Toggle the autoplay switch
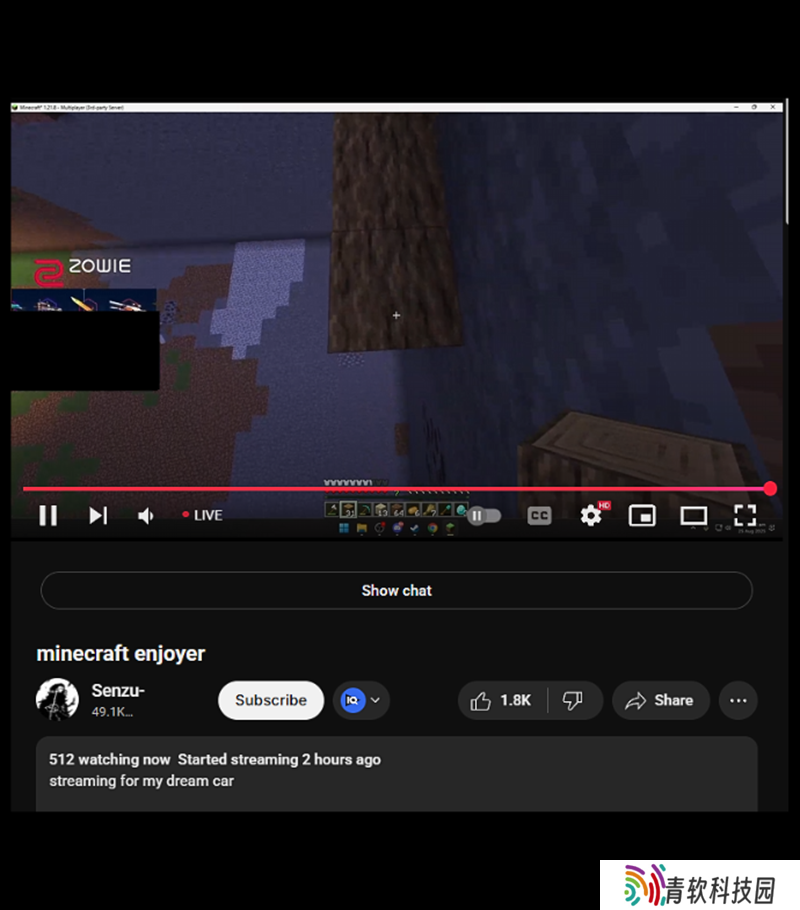The image size is (800, 910). (x=484, y=515)
